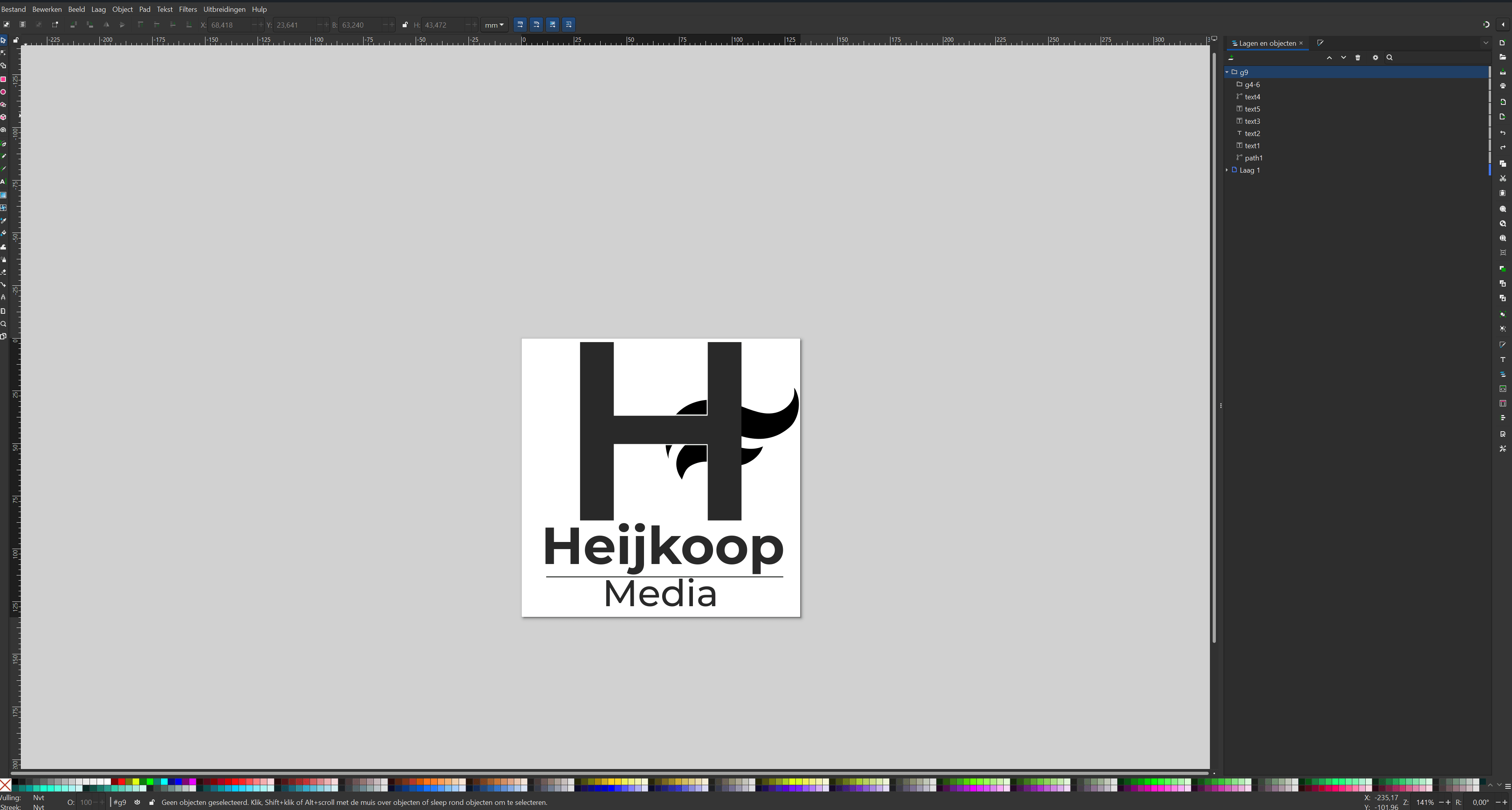
Task: Open the Uitbreidingen menu
Action: pyautogui.click(x=224, y=9)
